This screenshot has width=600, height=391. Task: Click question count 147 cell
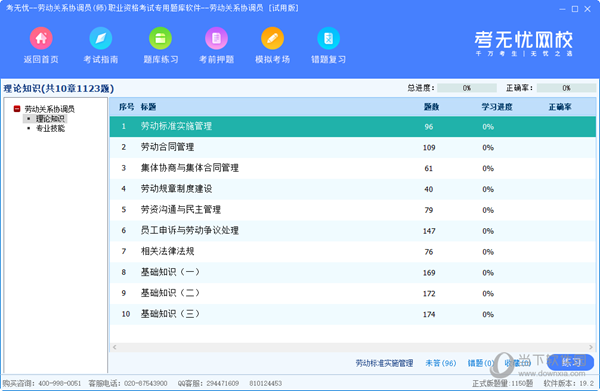click(429, 231)
